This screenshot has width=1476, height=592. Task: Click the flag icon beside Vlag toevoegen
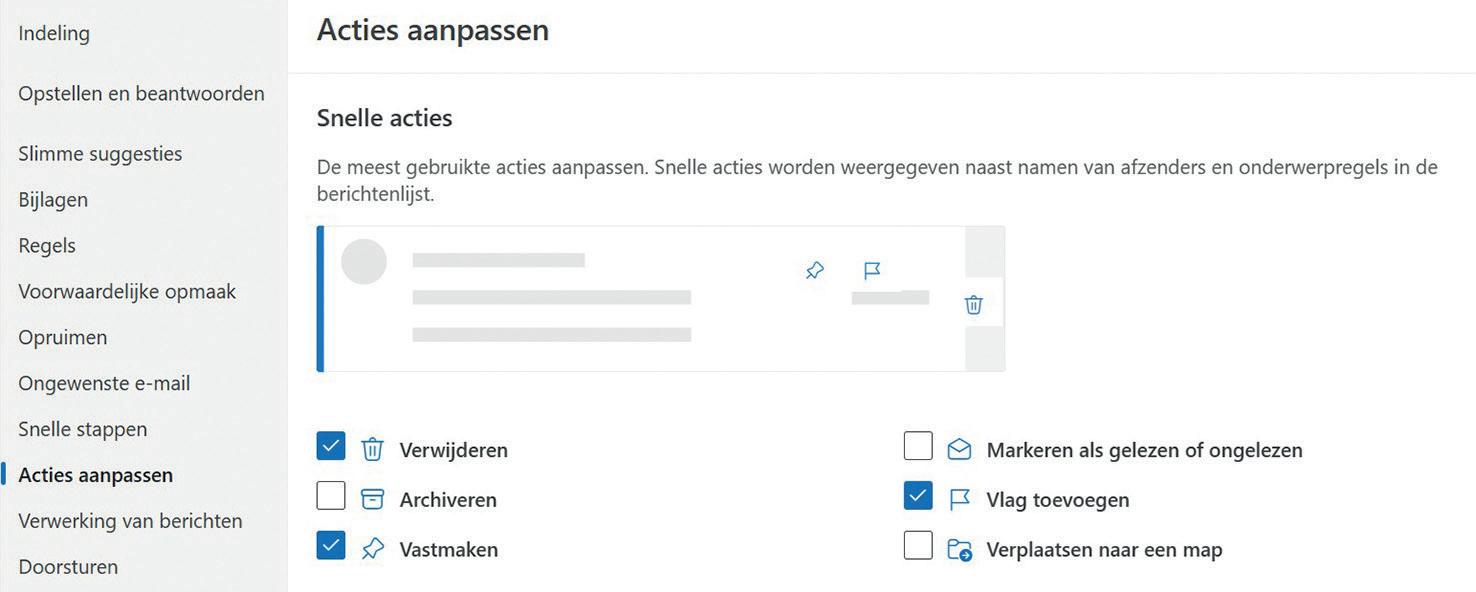click(x=959, y=499)
